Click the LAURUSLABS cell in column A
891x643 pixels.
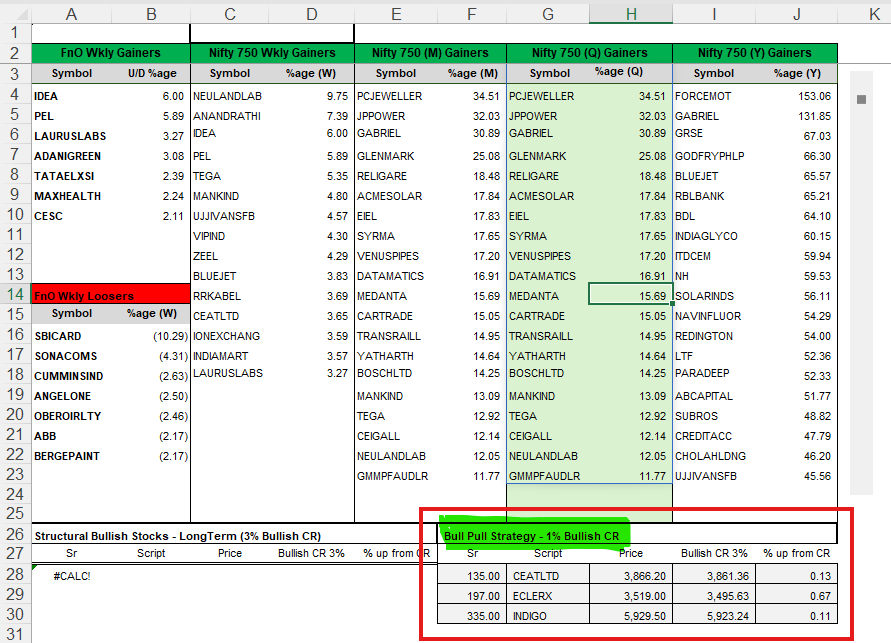[71, 136]
